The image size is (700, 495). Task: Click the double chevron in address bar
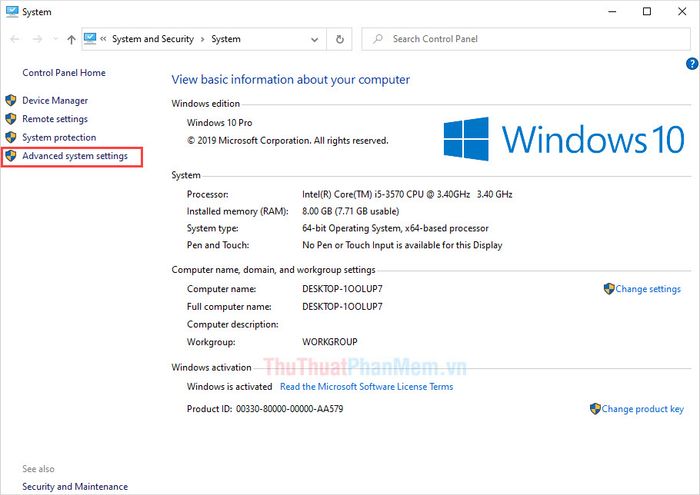click(x=103, y=39)
